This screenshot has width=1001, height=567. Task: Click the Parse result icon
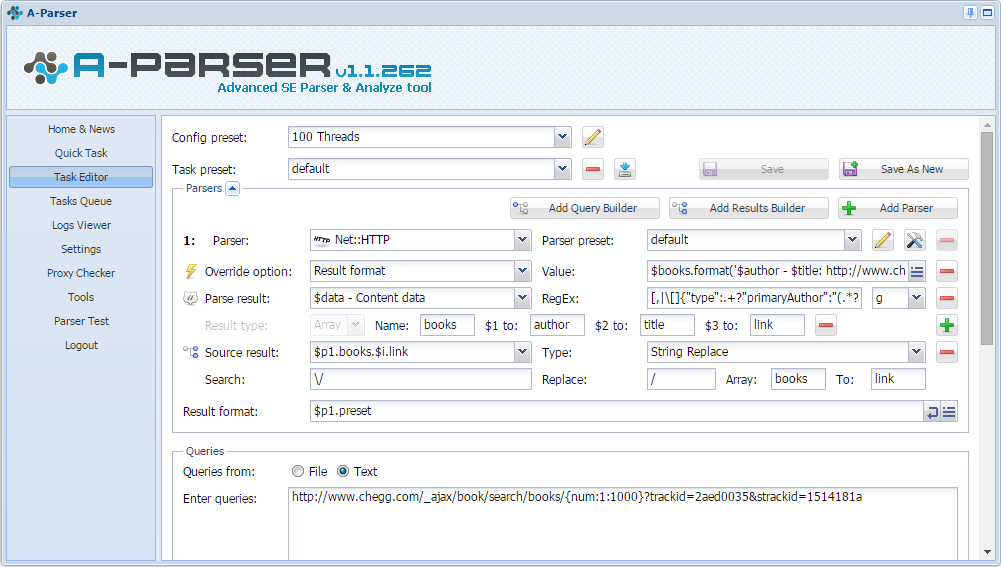tap(190, 298)
